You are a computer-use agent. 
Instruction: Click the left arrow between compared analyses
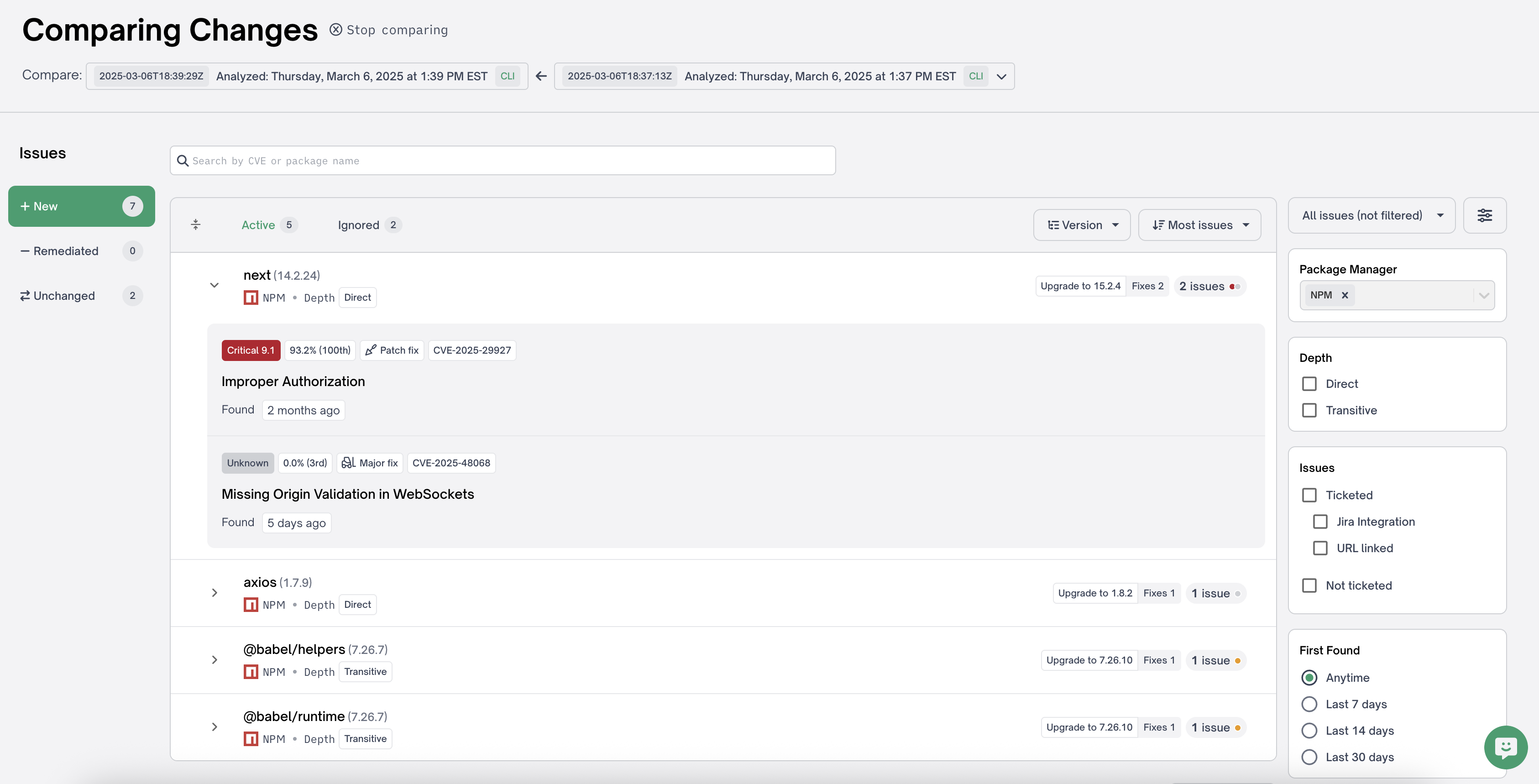pos(541,76)
